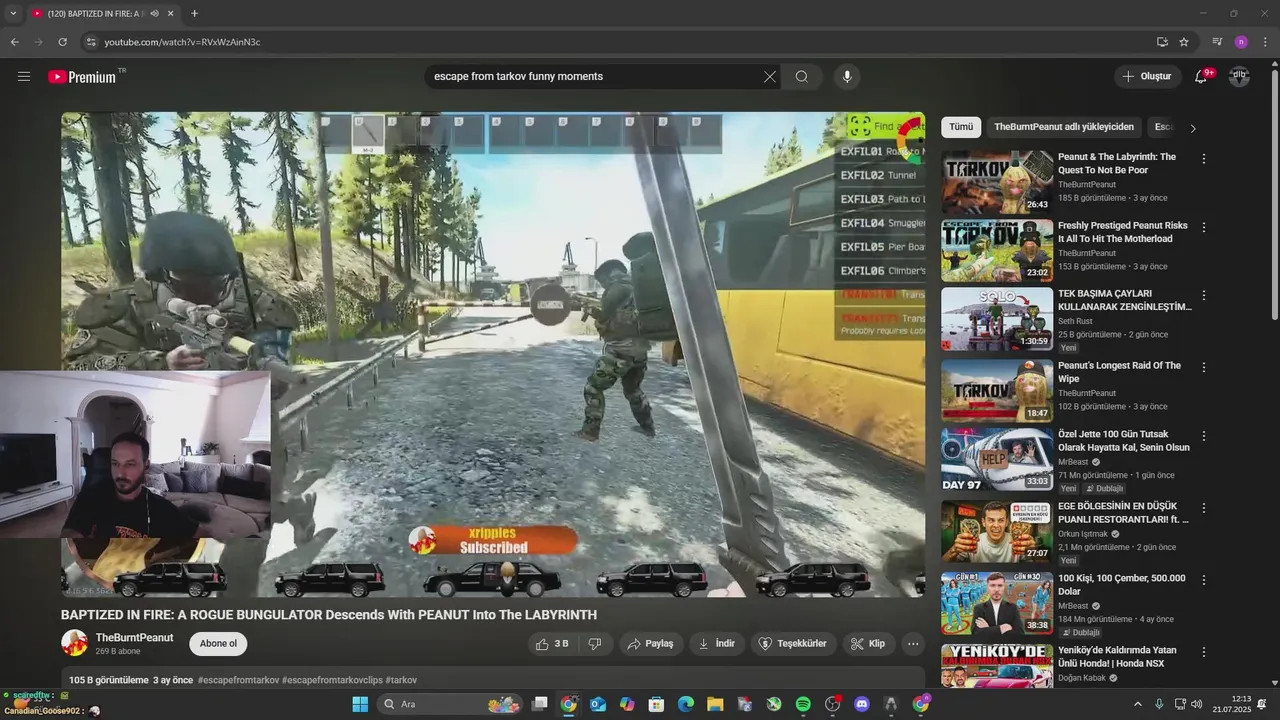The height and width of the screenshot is (720, 1280).
Task: Open Yeniköy'de Kaldırımda Yatan Honda video
Action: [997, 665]
